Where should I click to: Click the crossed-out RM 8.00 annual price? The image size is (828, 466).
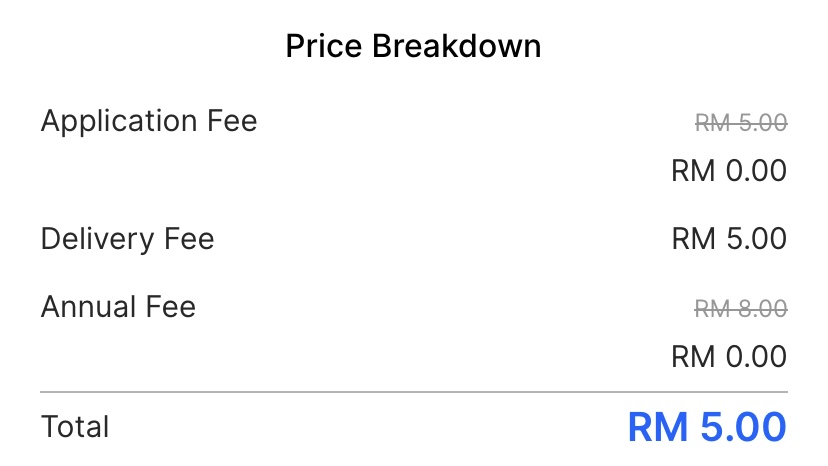[x=741, y=308]
